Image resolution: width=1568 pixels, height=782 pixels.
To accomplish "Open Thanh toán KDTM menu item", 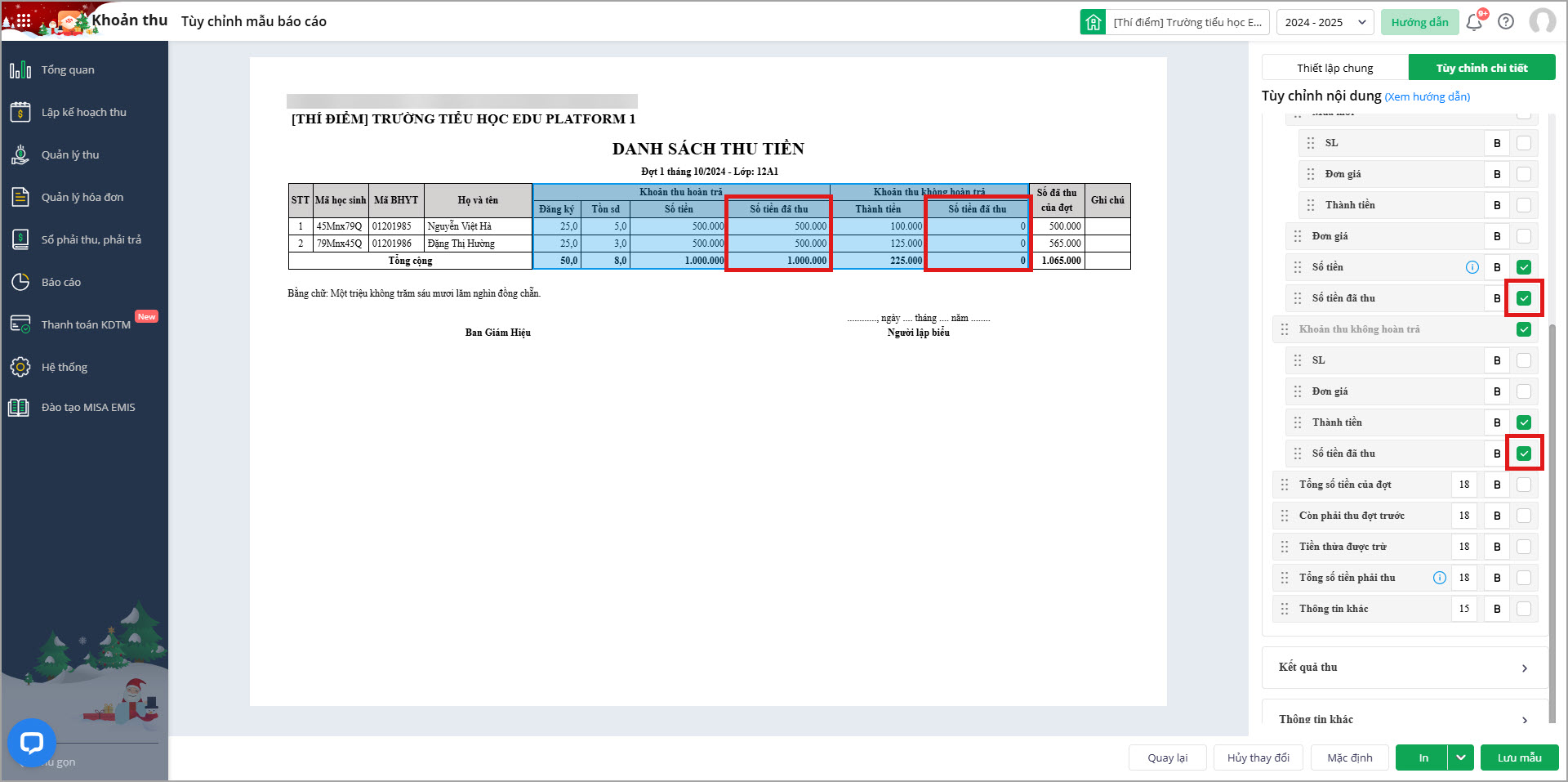I will 84,324.
